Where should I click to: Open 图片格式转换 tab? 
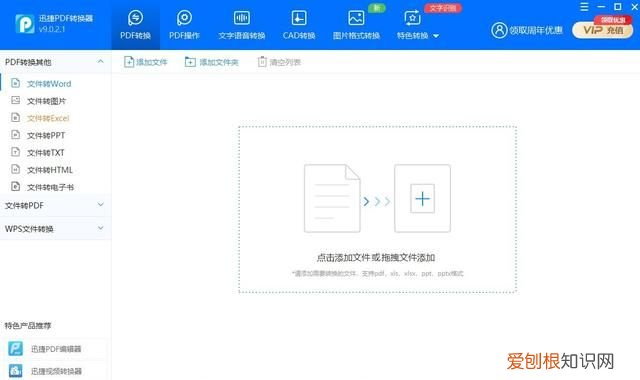(x=356, y=25)
